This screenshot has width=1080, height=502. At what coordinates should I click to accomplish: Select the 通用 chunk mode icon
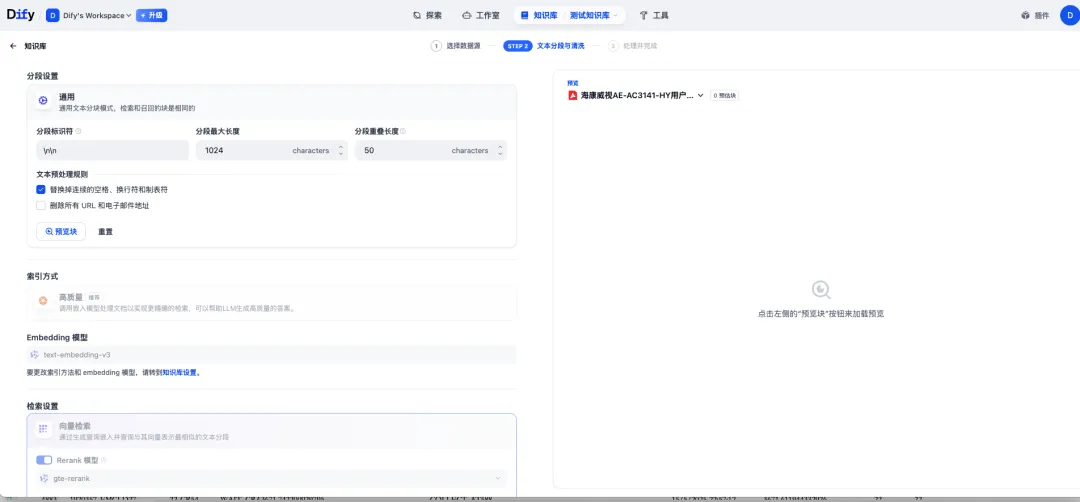click(x=43, y=101)
